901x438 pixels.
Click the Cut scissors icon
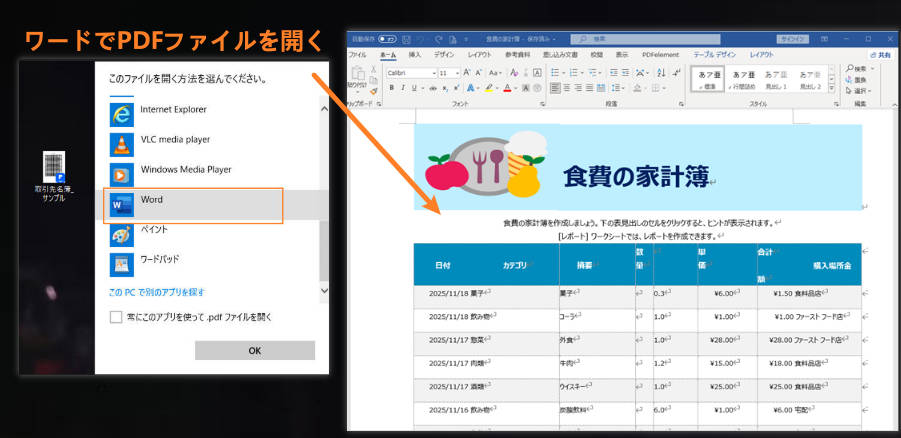point(374,69)
